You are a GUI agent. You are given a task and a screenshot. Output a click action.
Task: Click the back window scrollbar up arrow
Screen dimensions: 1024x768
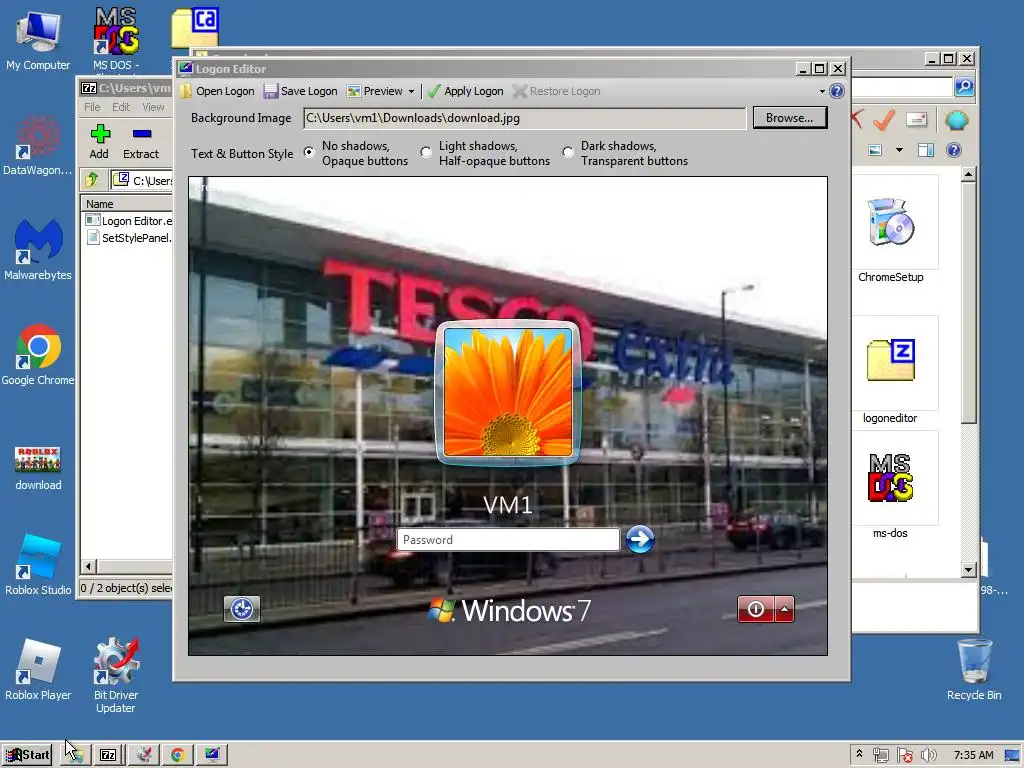[968, 174]
